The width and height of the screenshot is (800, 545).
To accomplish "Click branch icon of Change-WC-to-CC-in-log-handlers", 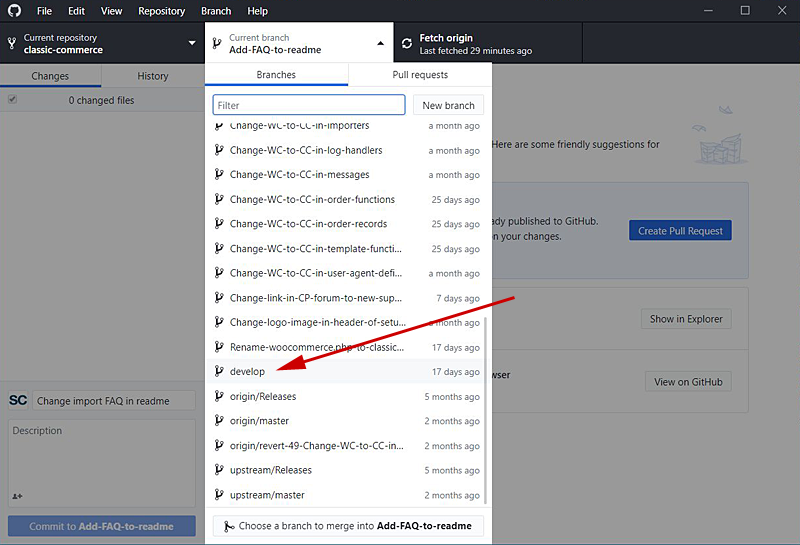I will click(219, 150).
